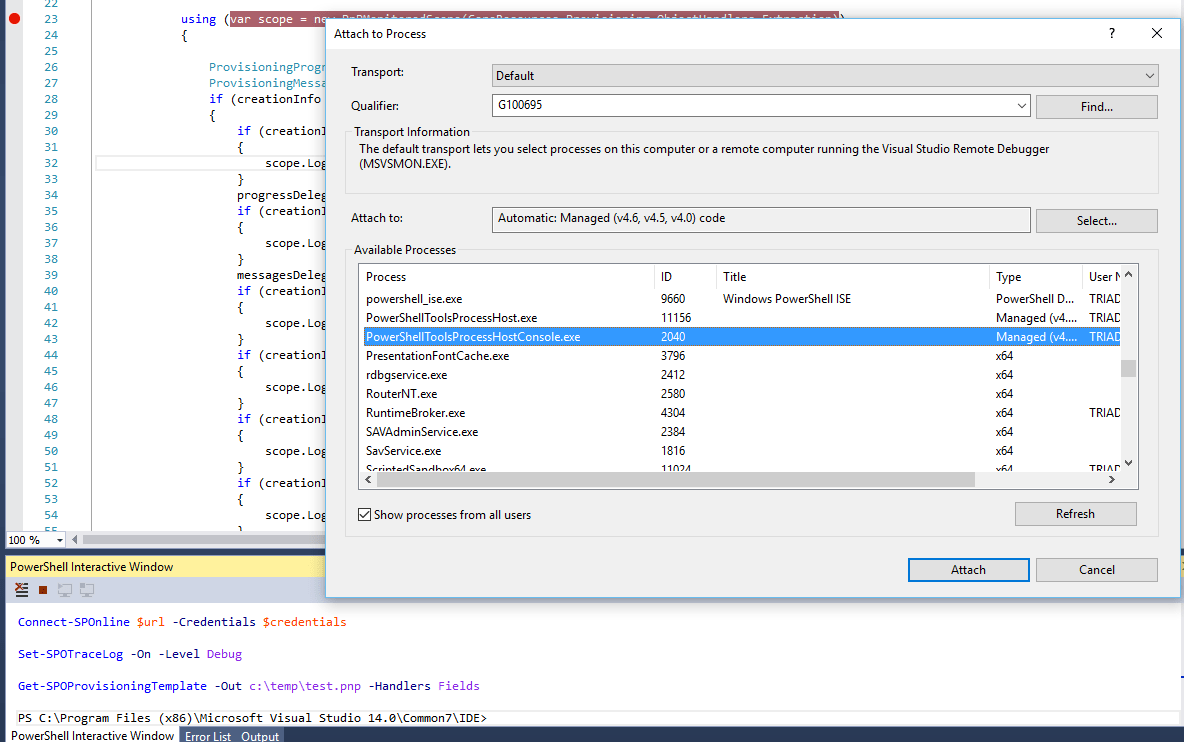The image size is (1184, 742).
Task: Expand the Qualifier combo box arrow
Action: (x=1022, y=106)
